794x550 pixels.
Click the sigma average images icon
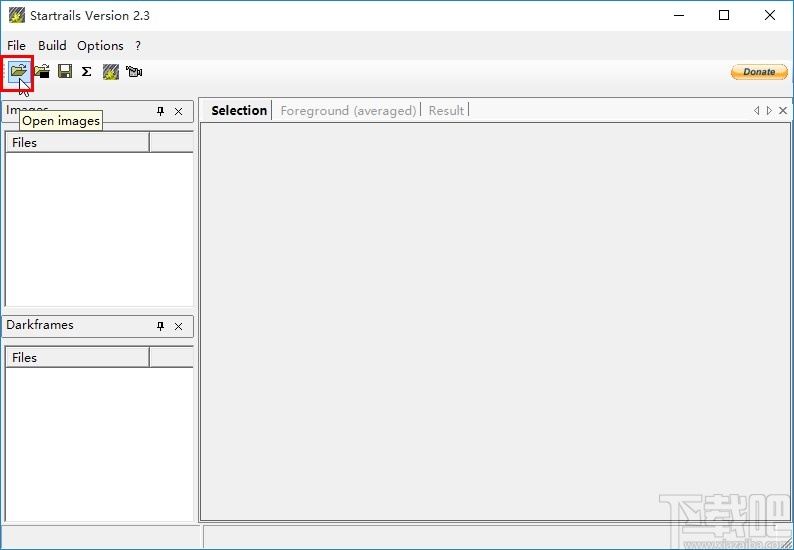(87, 71)
